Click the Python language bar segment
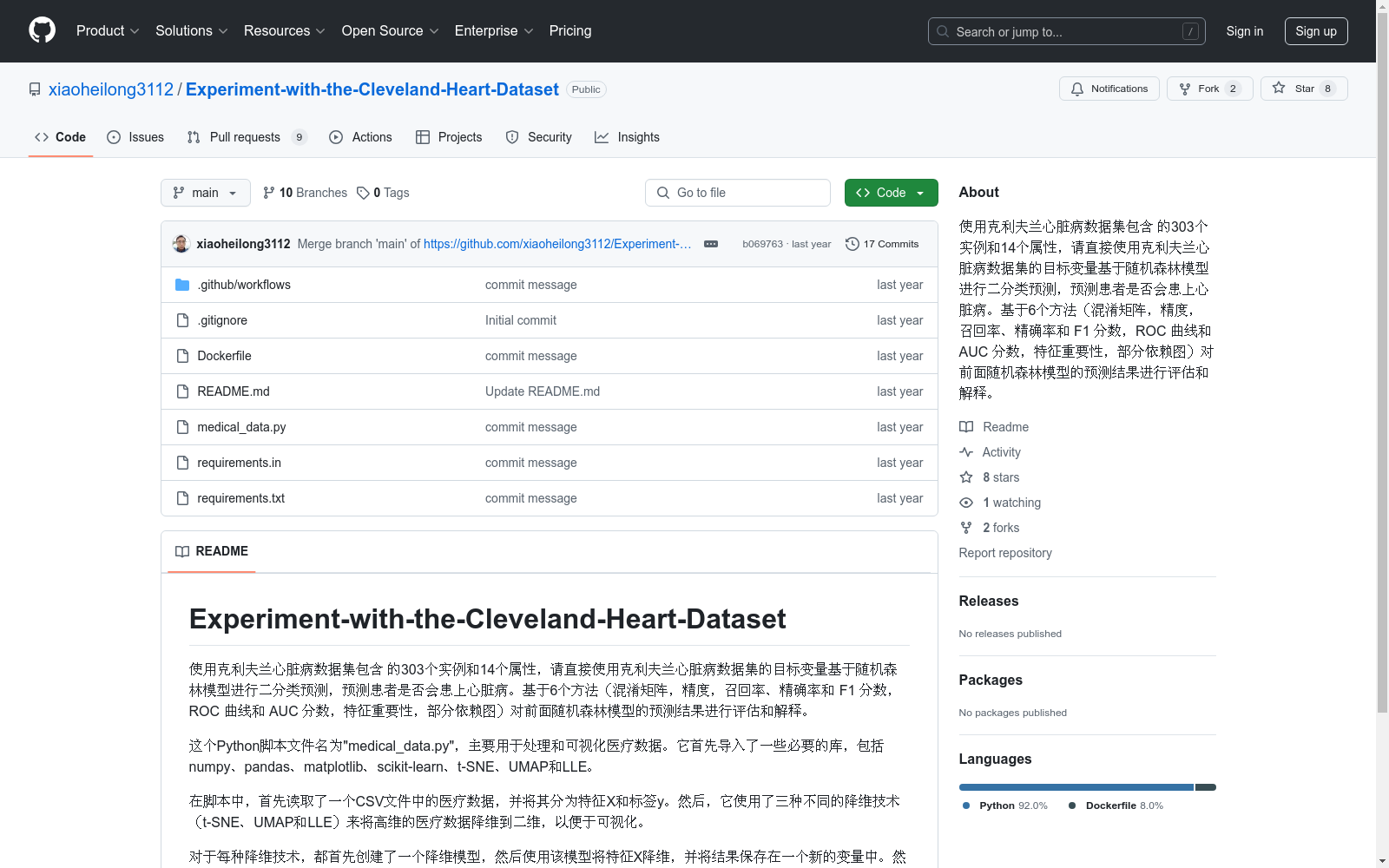 1076,787
